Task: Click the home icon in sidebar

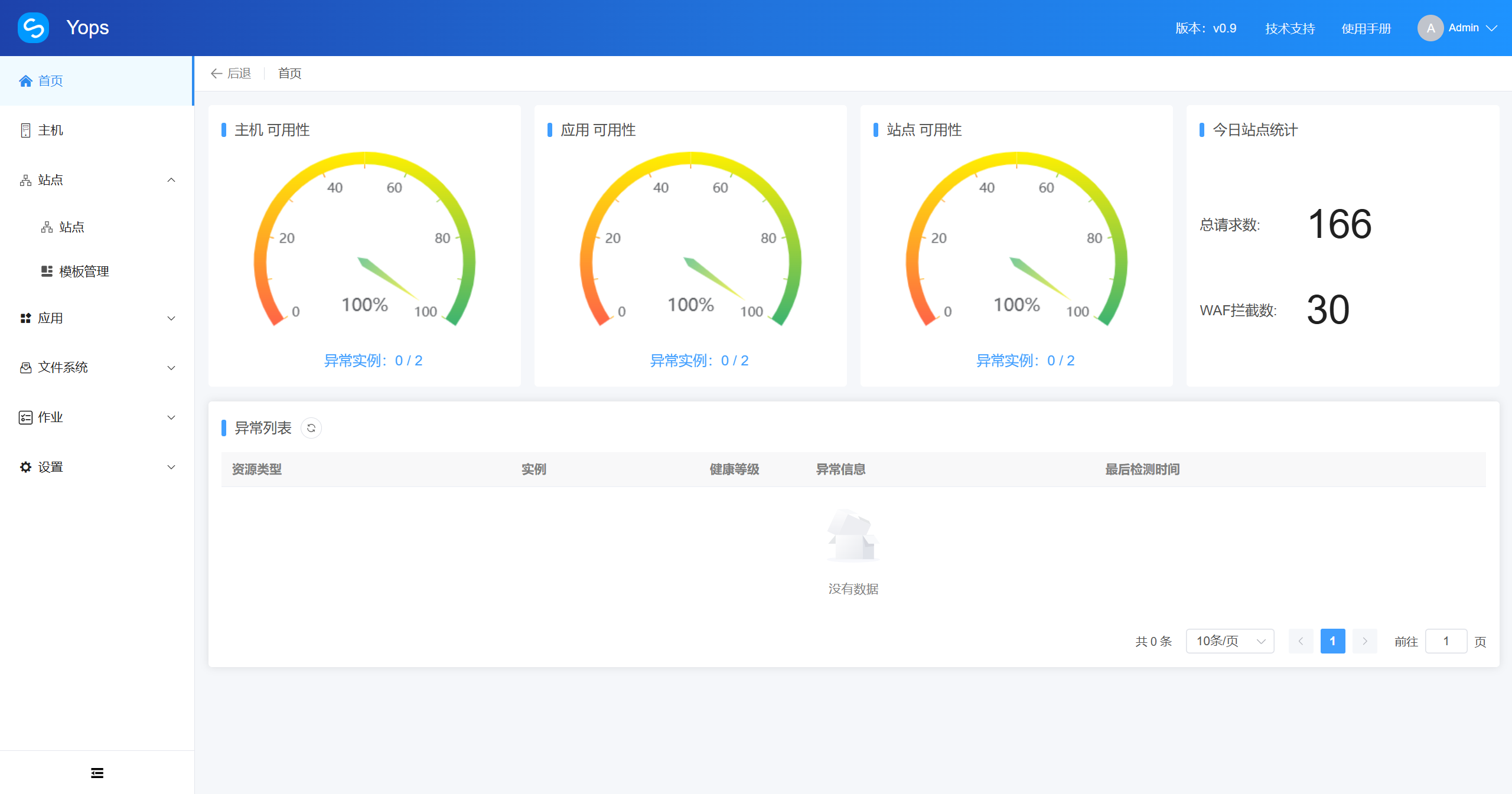Action: tap(25, 81)
